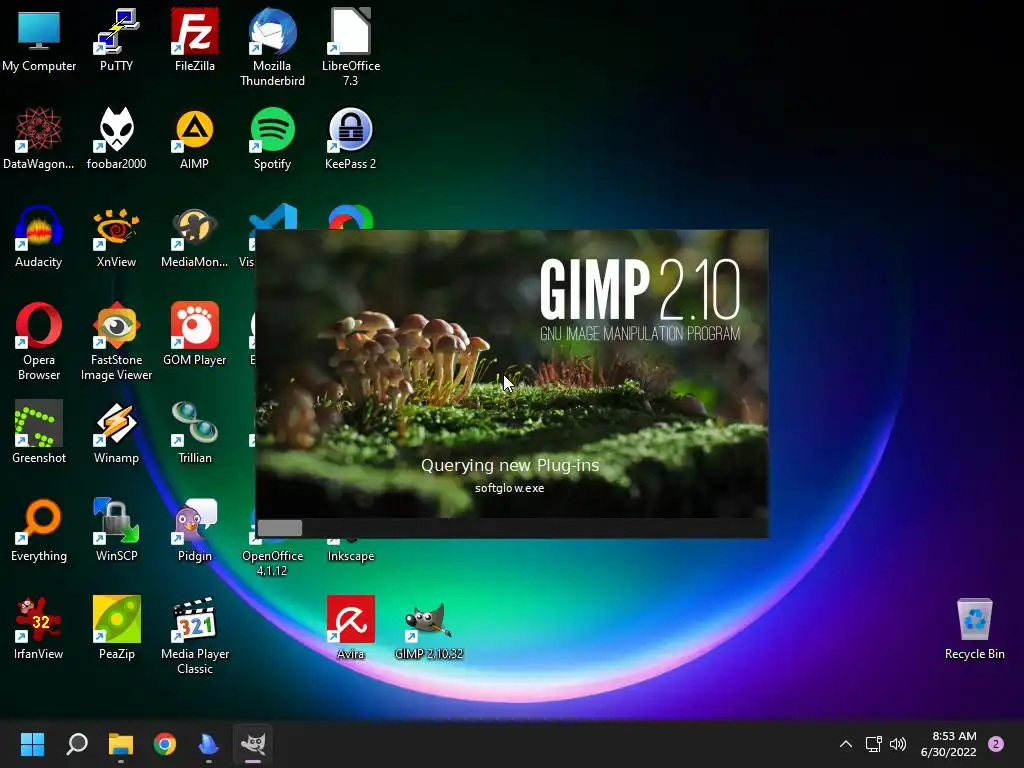Select the Spotify desktop icon
The width and height of the screenshot is (1024, 768).
click(x=272, y=138)
